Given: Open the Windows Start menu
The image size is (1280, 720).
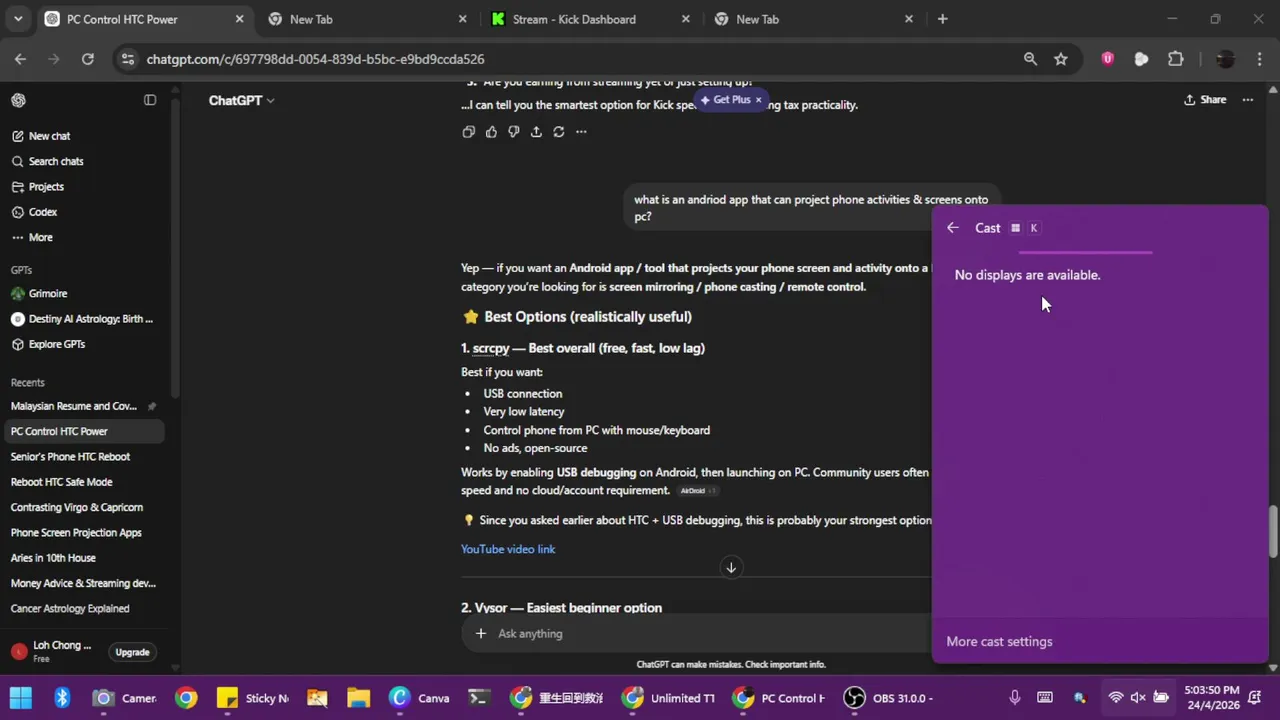Looking at the screenshot, I should click(21, 698).
